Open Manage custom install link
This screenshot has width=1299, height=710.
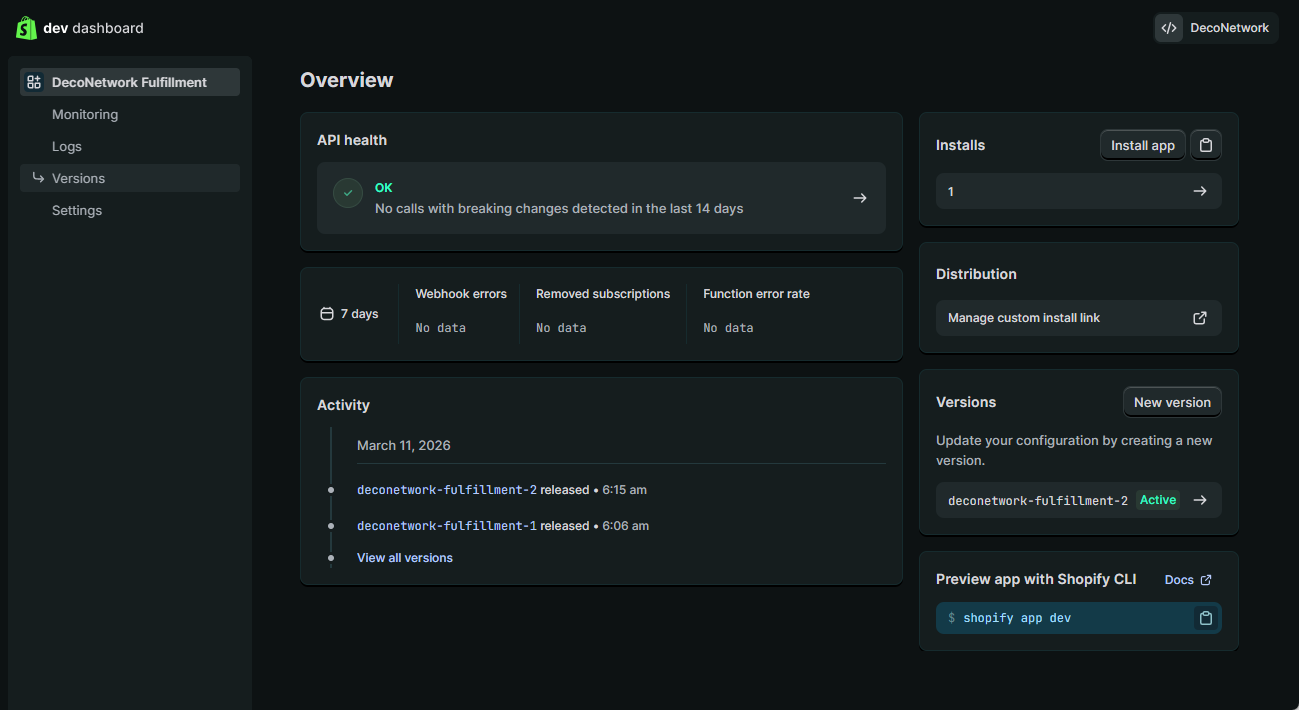pyautogui.click(x=1079, y=318)
